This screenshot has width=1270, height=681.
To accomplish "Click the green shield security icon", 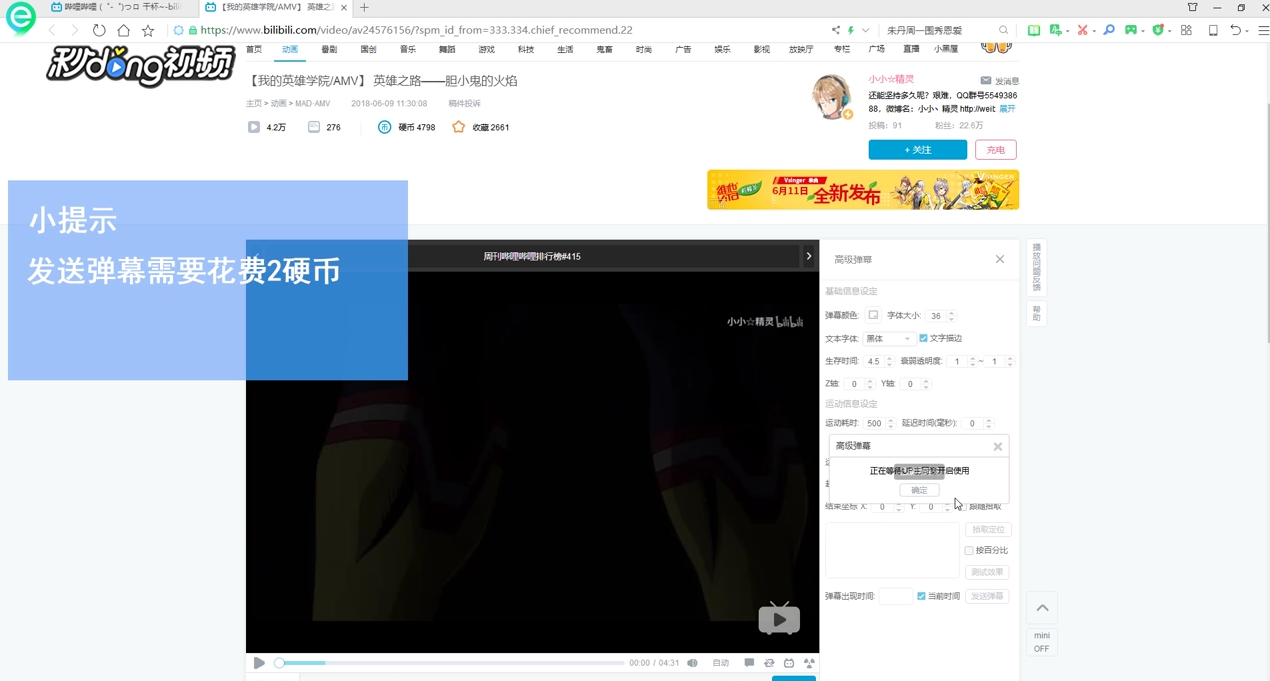I will 1158,31.
